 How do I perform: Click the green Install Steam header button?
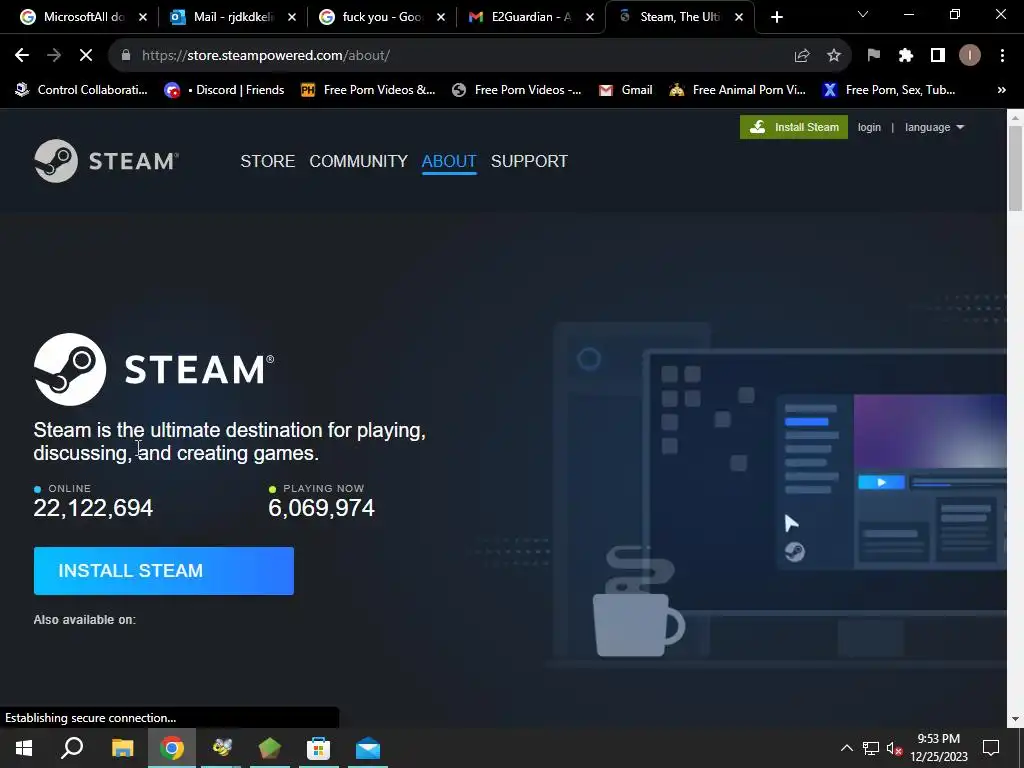pos(793,127)
